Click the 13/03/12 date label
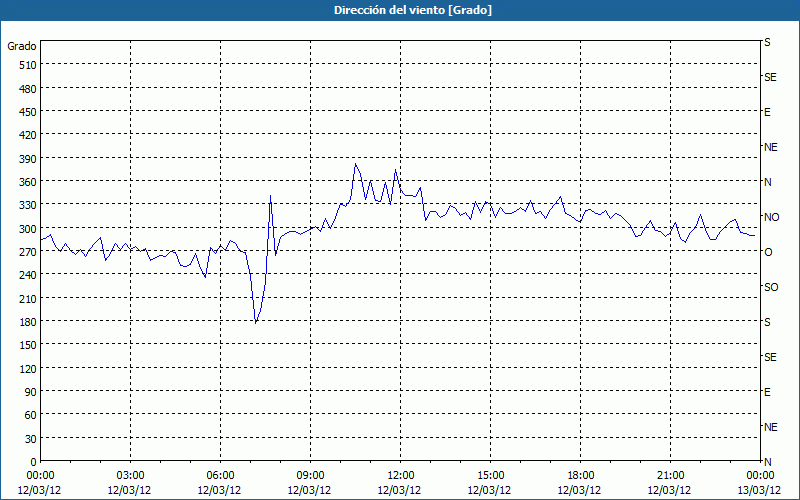 tap(760, 491)
